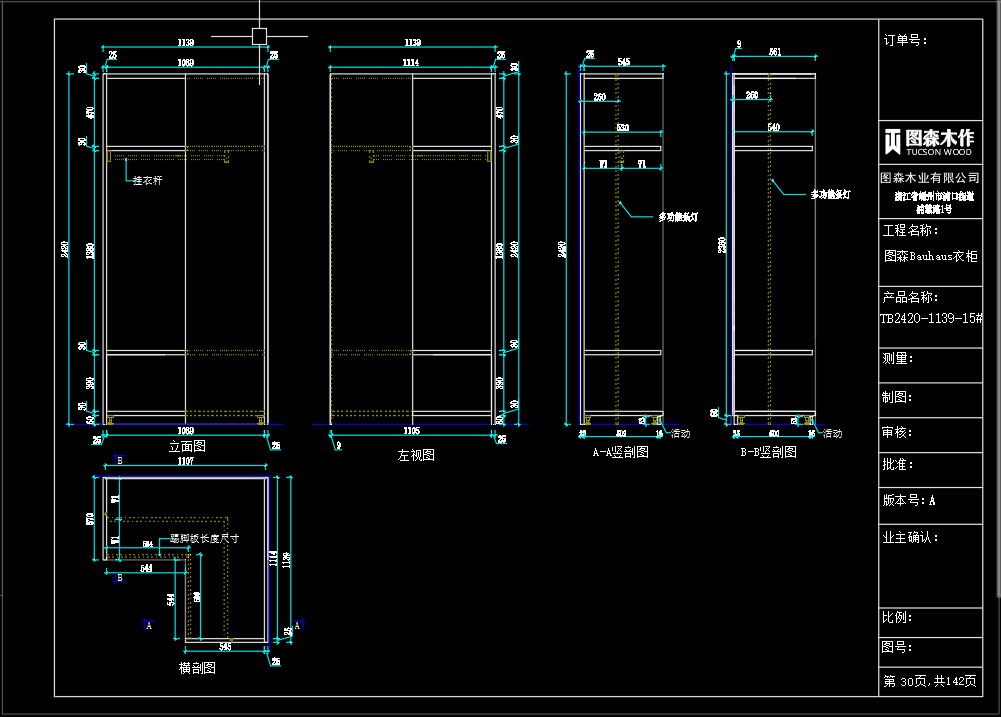Screen dimensions: 1001x717
Task: Click the '第 30页, 共142页' page number text
Action: pyautogui.click(x=929, y=681)
